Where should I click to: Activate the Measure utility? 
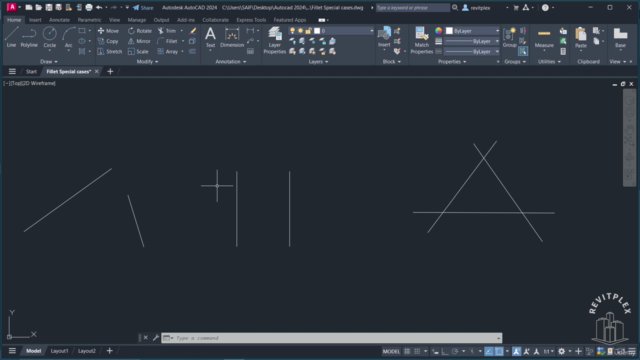544,38
